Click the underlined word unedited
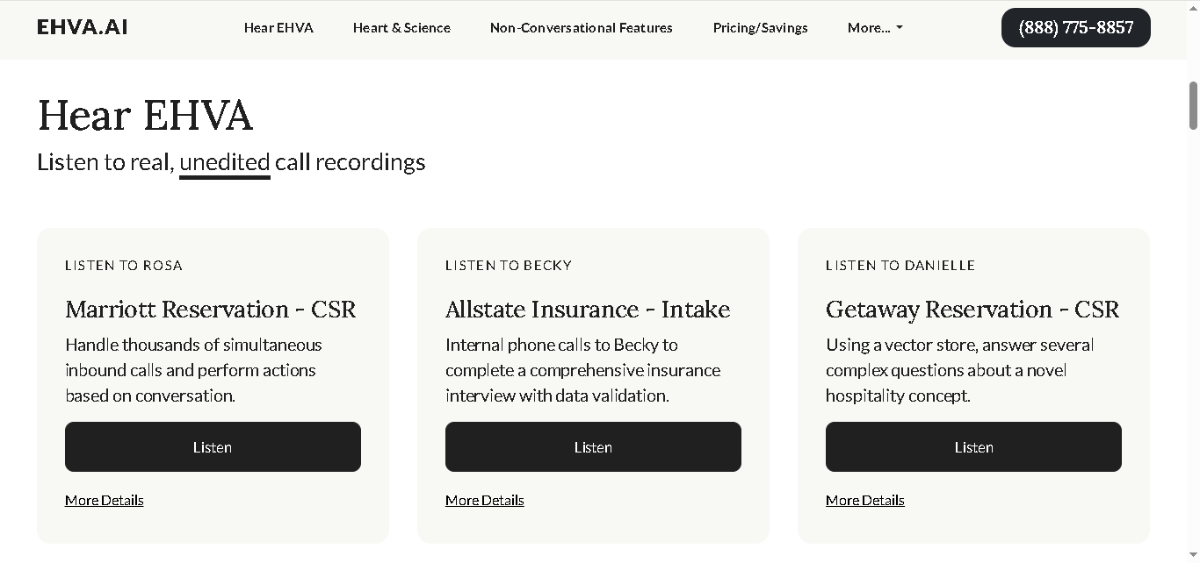Screen dimensions: 1200x563 point(225,162)
